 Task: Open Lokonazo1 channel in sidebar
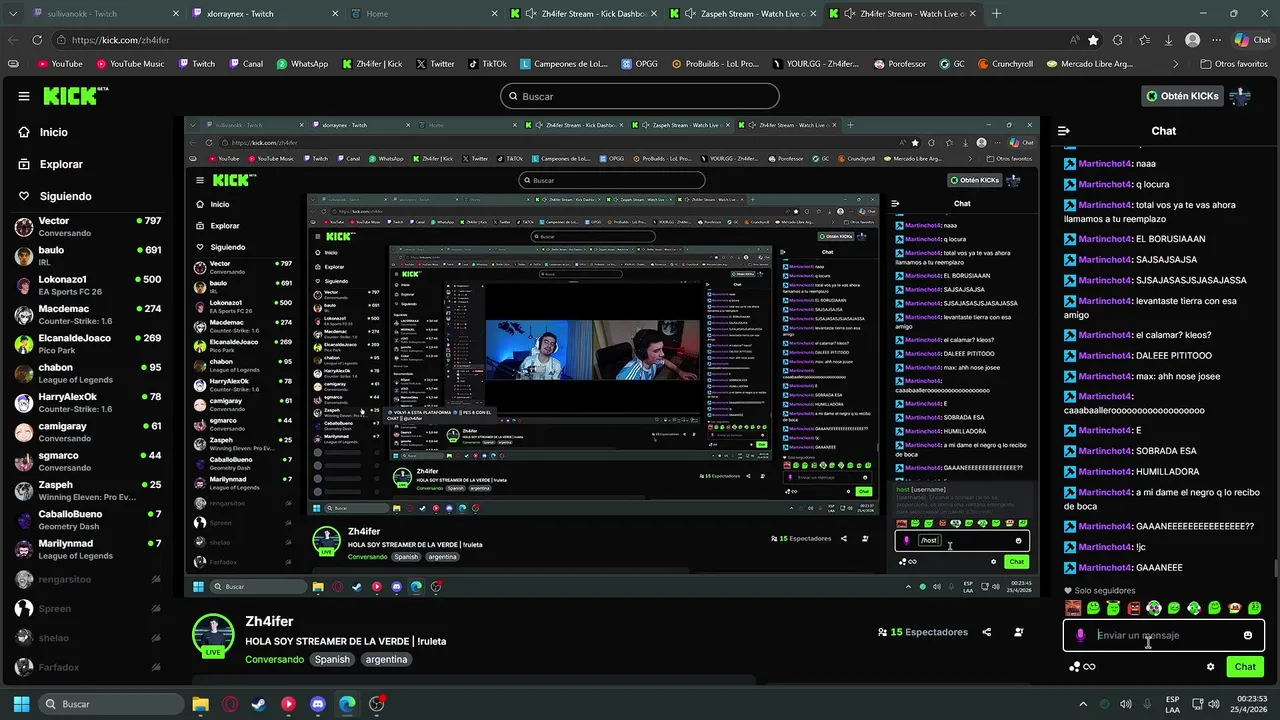click(88, 285)
